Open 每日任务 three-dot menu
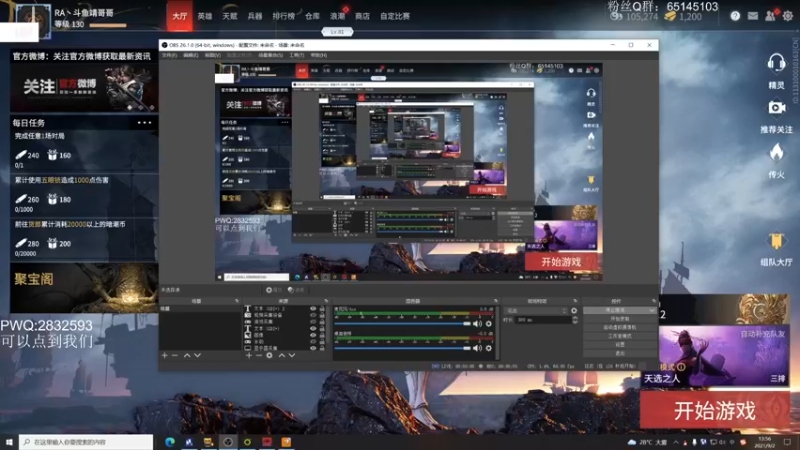The width and height of the screenshot is (800, 450). [144, 122]
